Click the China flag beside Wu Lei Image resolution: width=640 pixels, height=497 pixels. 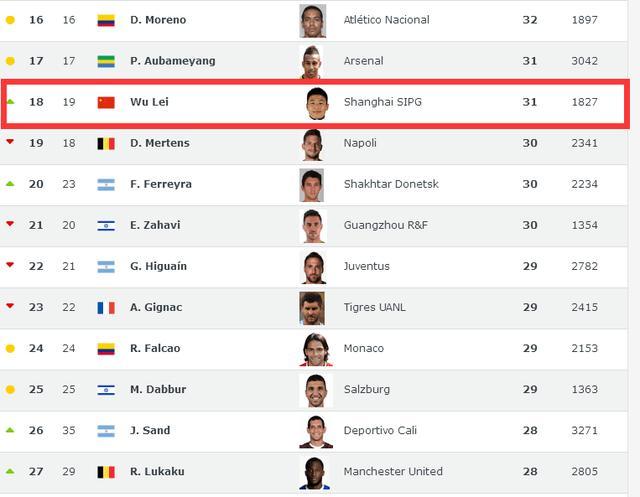coord(106,102)
